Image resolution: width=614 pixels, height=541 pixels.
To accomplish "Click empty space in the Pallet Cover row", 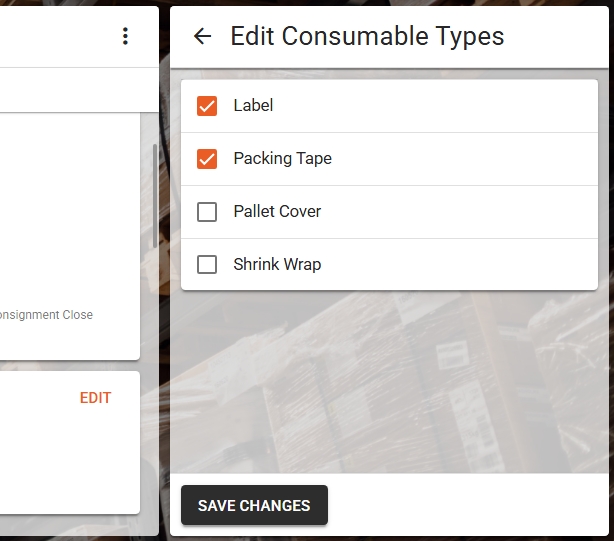I will click(x=458, y=212).
